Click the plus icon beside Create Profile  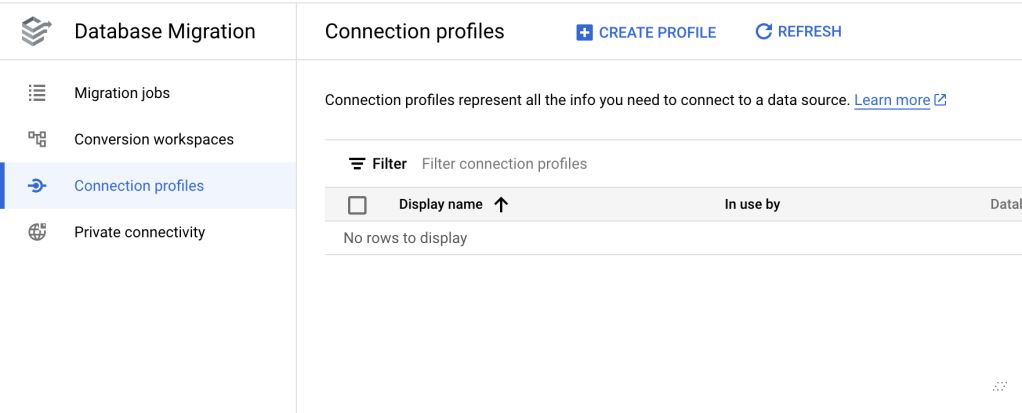click(x=585, y=32)
